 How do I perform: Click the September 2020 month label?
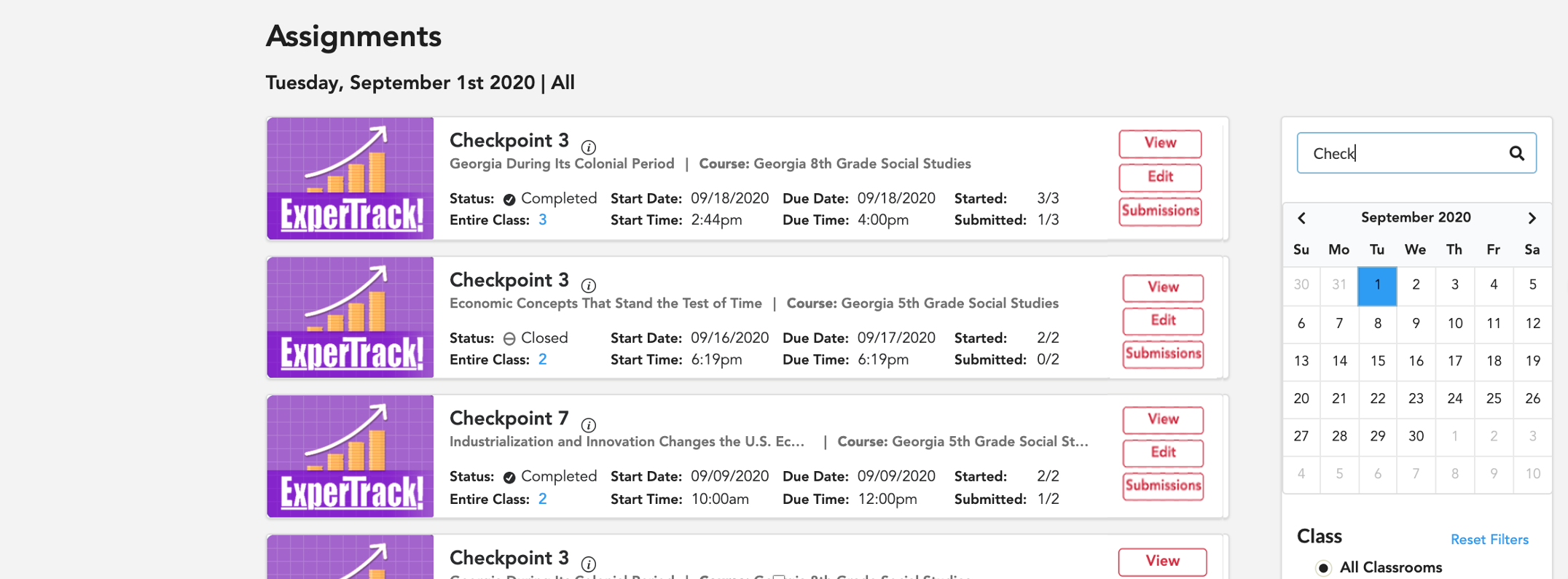[x=1416, y=217]
